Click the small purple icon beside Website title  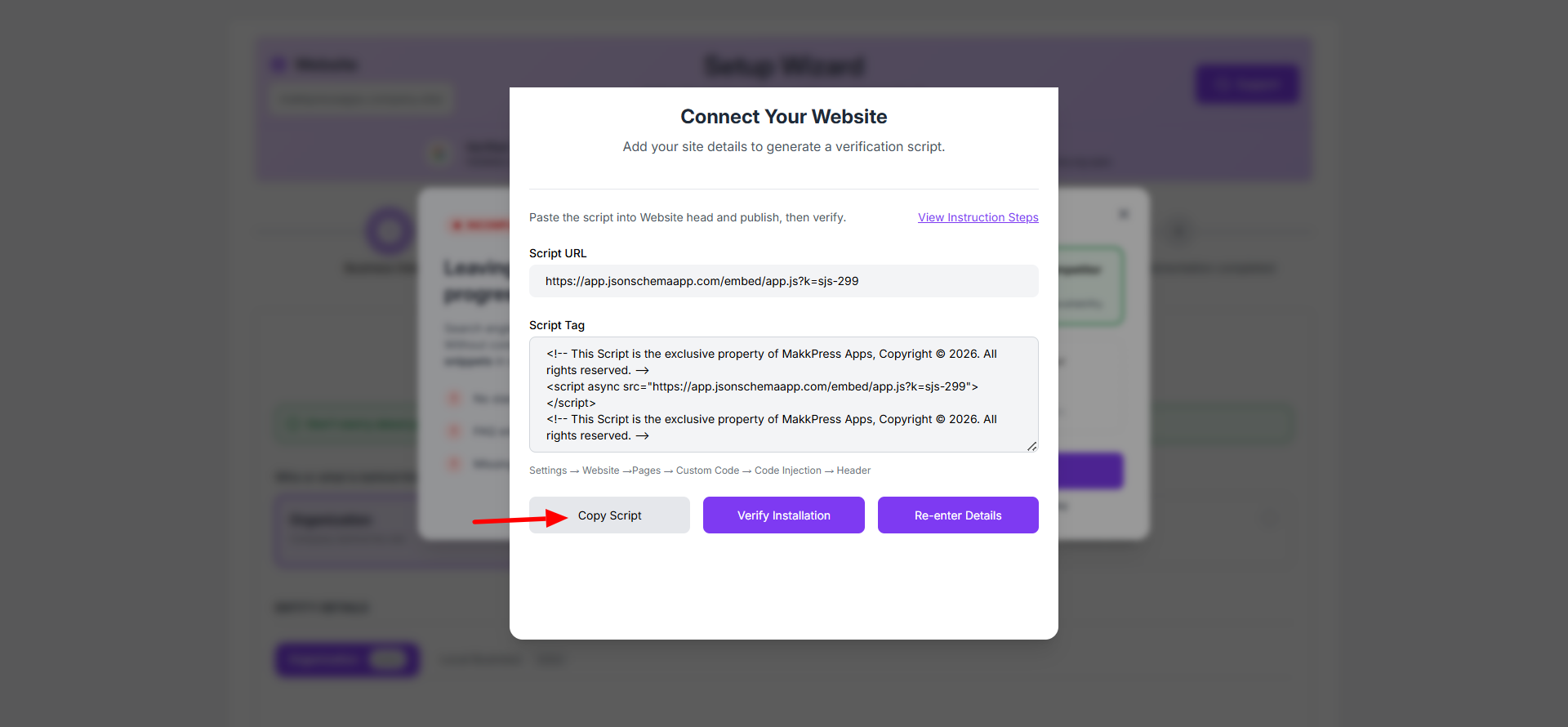point(278,65)
